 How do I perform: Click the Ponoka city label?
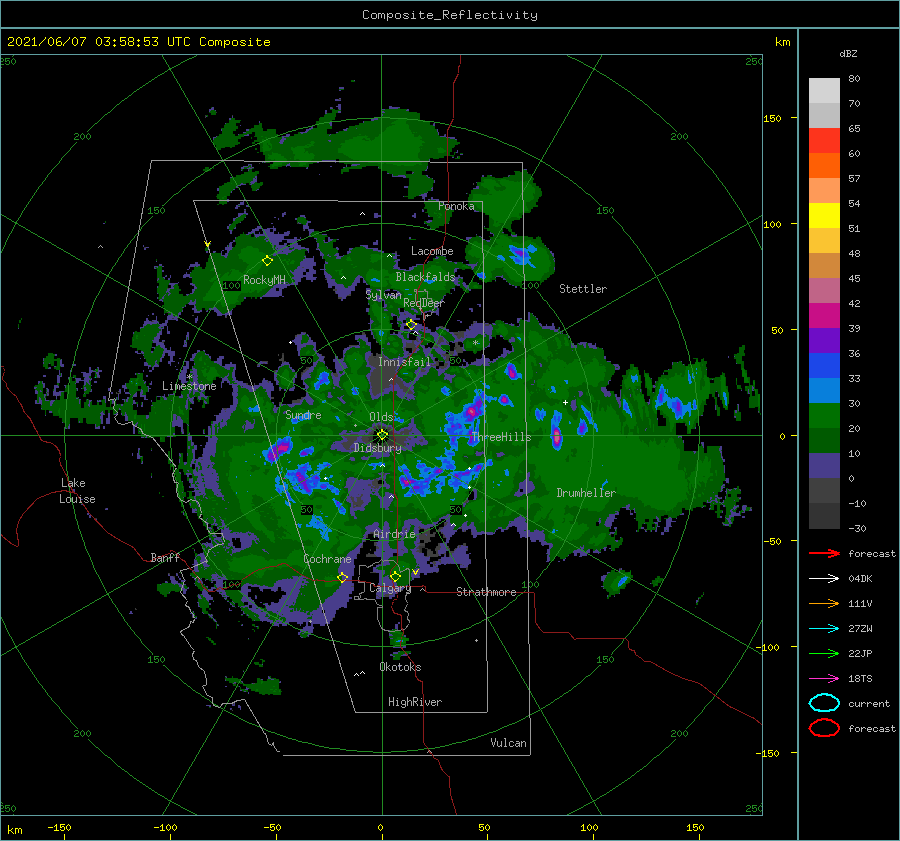pos(456,206)
